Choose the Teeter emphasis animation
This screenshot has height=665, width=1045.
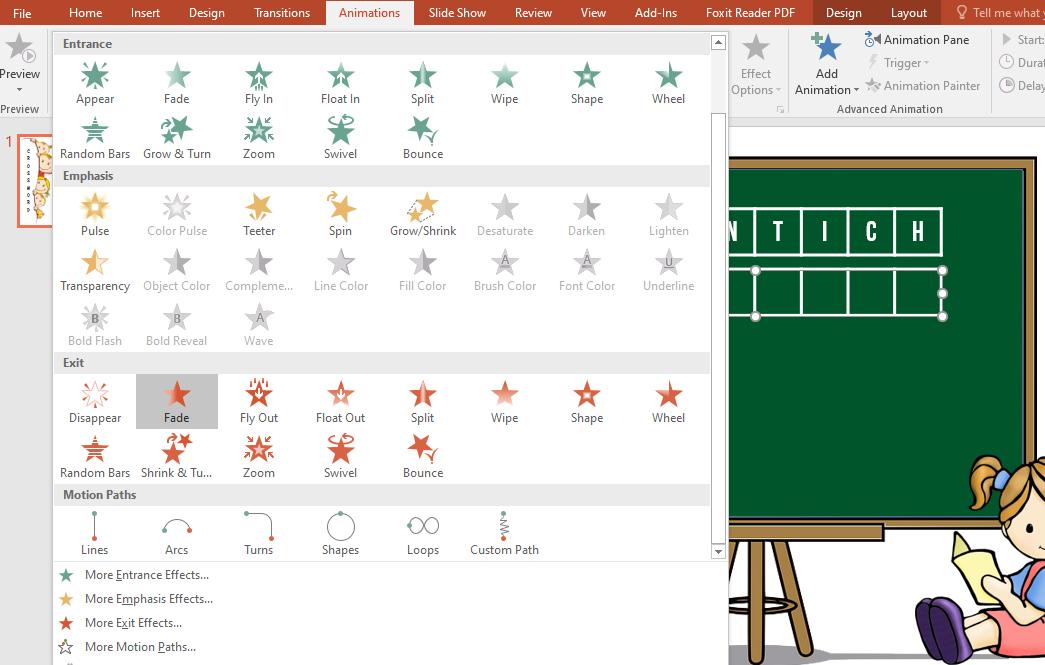click(258, 212)
